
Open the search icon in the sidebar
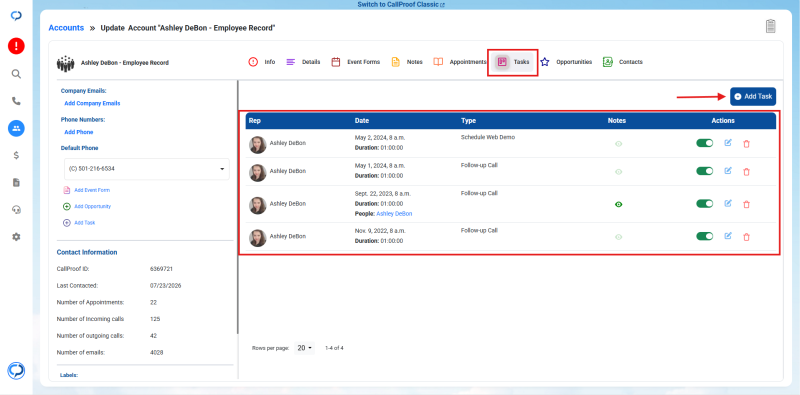(x=16, y=74)
